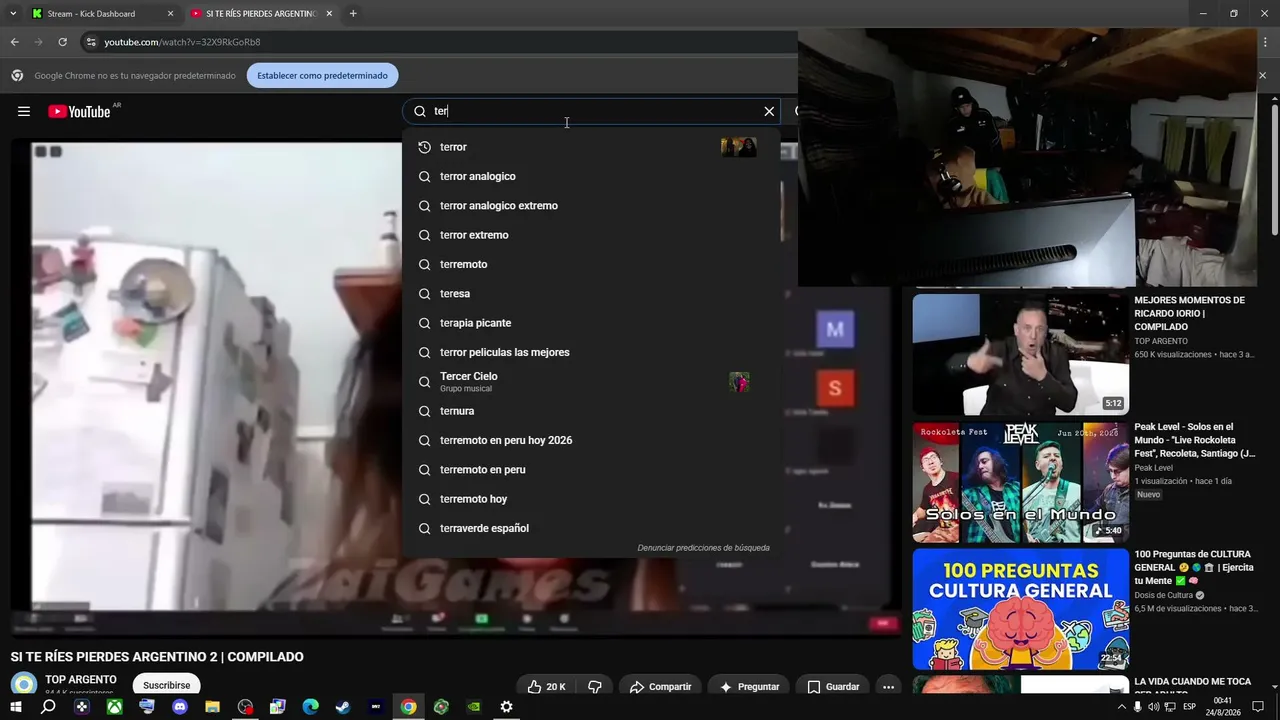Select the "terremoto en peru" suggestion

tap(591, 470)
